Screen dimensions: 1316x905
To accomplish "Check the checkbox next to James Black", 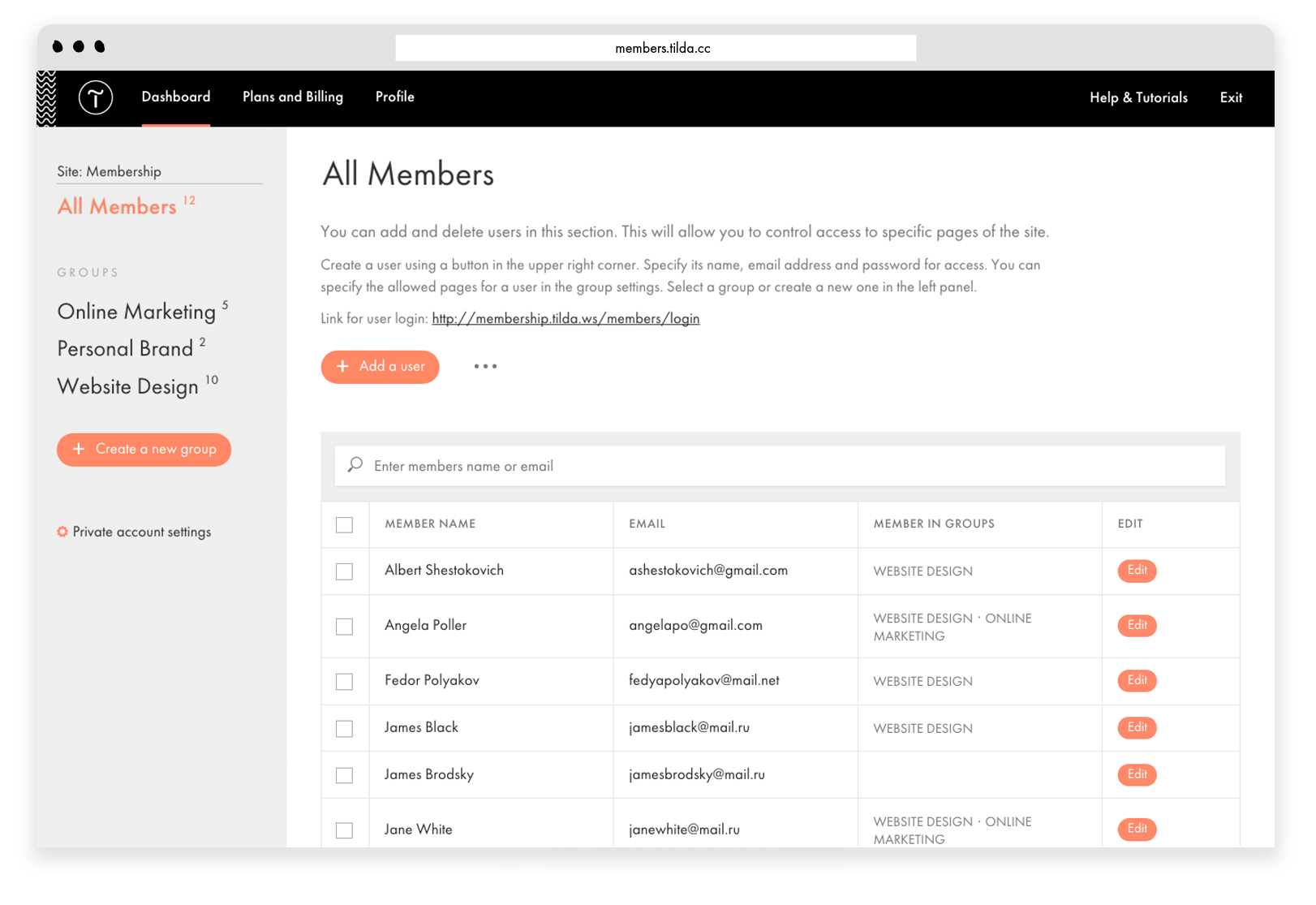I will click(x=345, y=728).
